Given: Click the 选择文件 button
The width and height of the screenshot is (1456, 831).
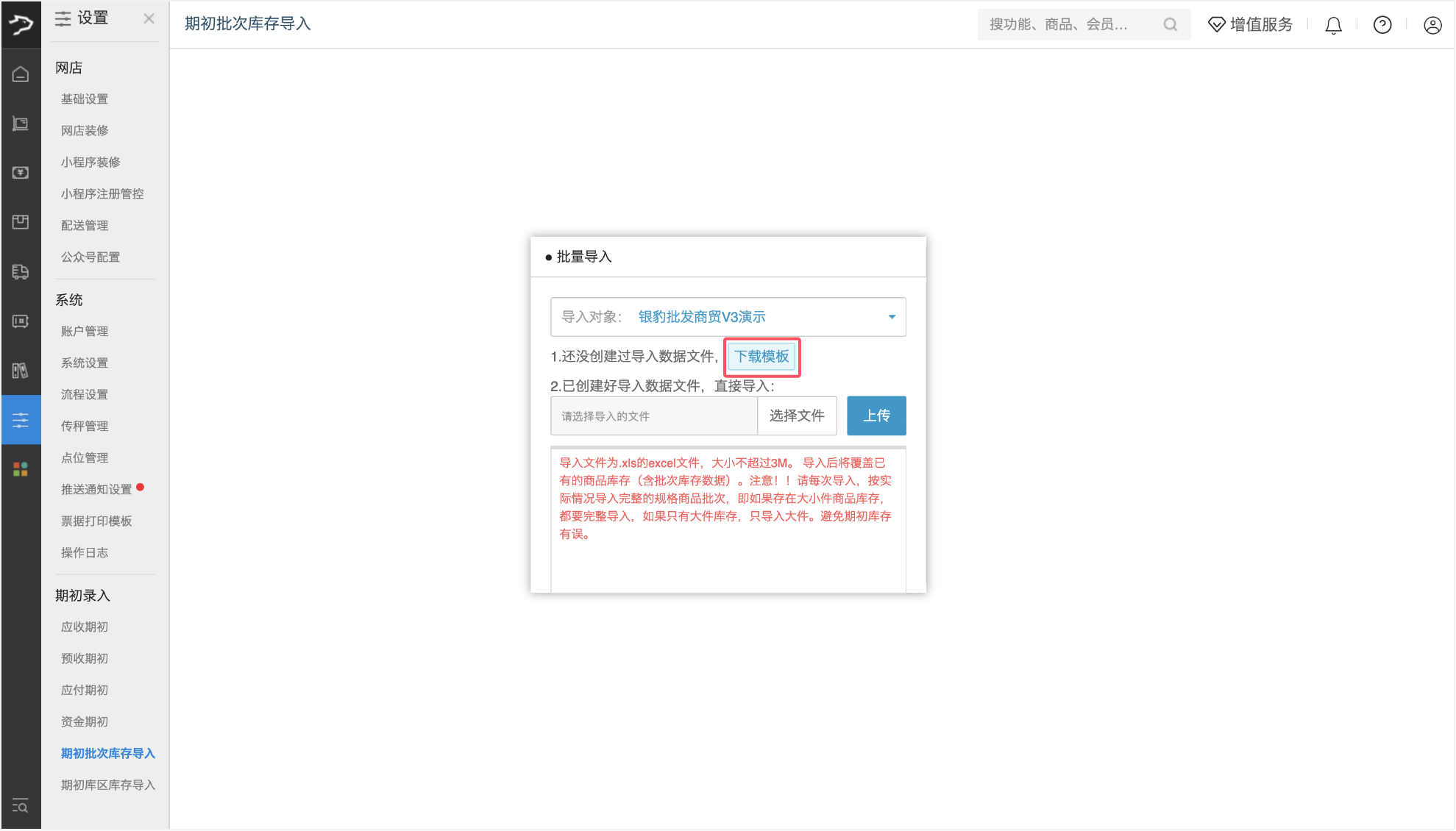Looking at the screenshot, I should [x=797, y=415].
